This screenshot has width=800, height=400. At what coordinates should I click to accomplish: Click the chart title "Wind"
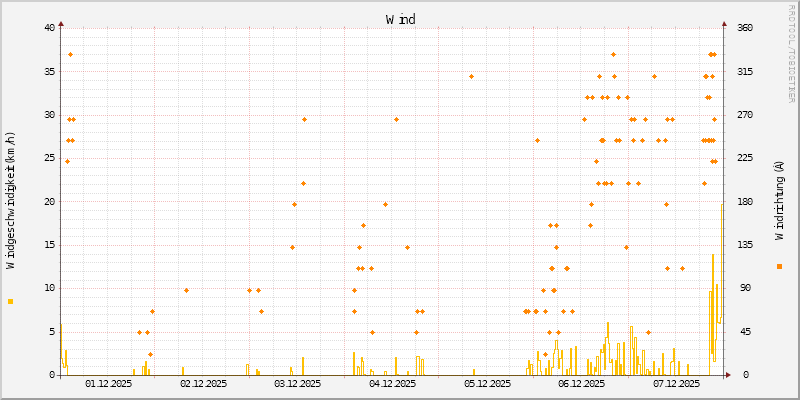pyautogui.click(x=400, y=19)
